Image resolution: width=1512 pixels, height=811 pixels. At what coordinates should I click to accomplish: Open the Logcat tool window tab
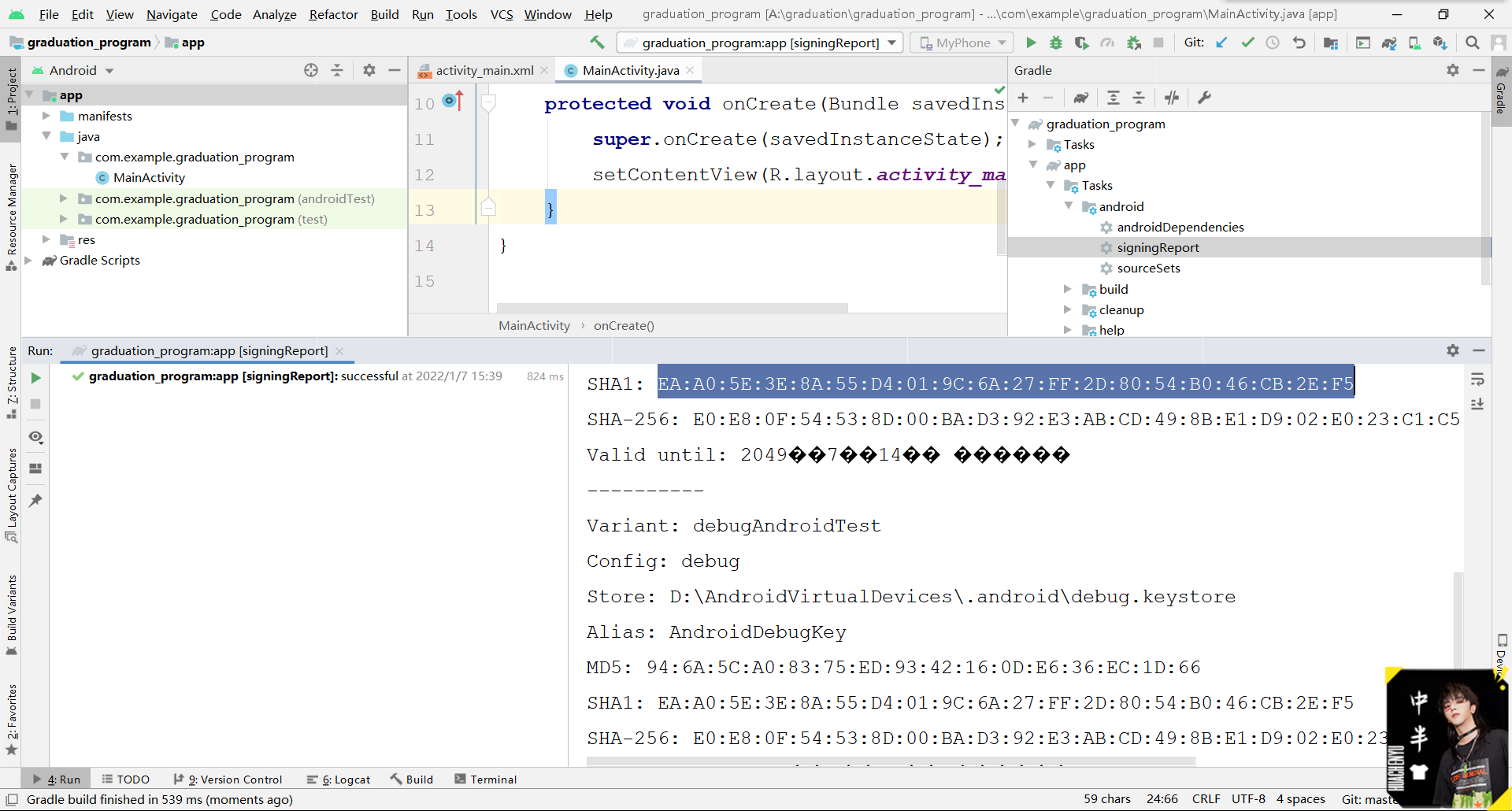(x=339, y=780)
